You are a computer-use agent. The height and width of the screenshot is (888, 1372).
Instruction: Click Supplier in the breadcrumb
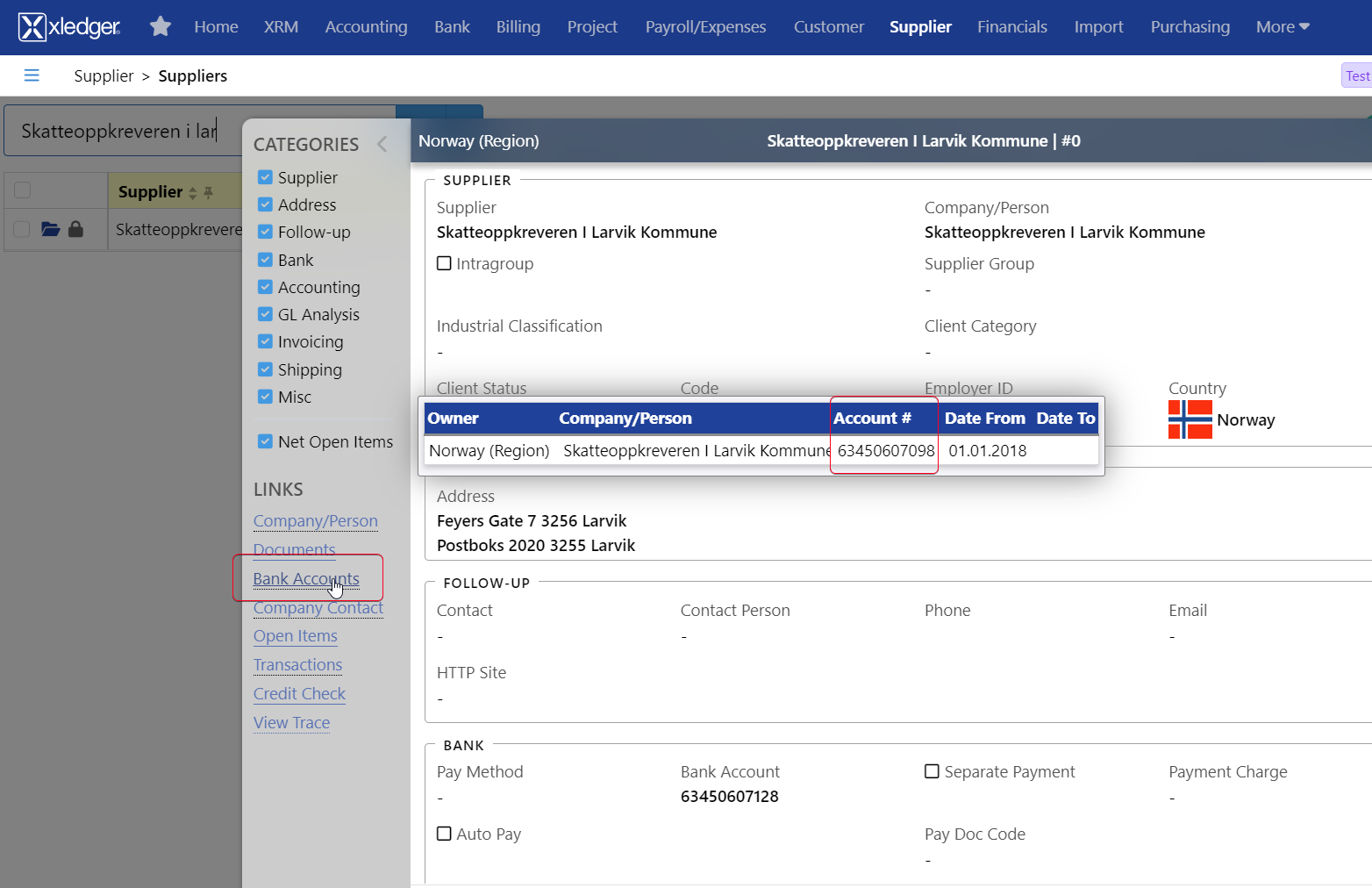pos(104,76)
